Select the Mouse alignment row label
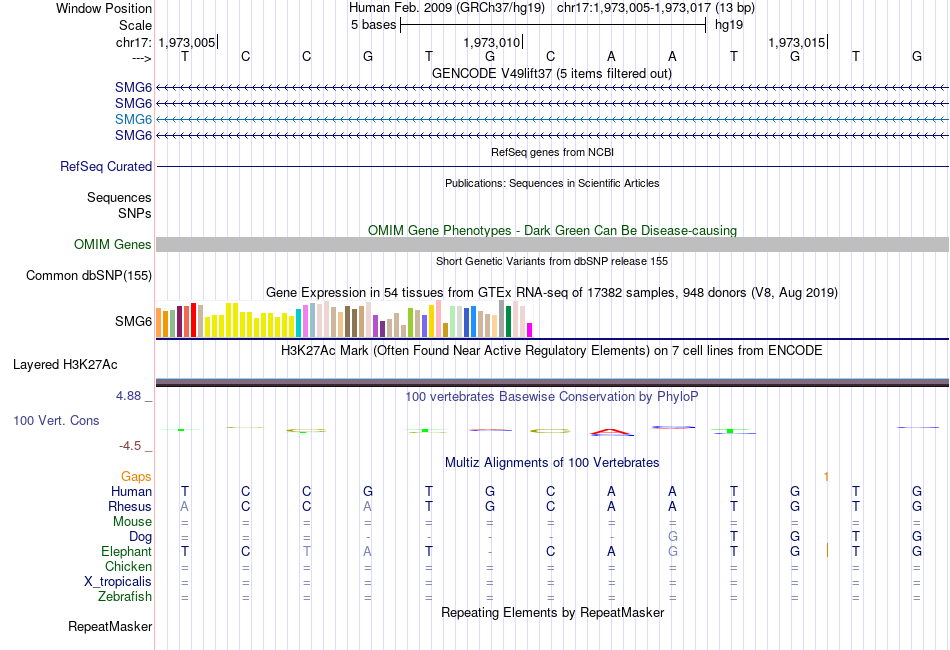The height and width of the screenshot is (650, 950). 132,522
